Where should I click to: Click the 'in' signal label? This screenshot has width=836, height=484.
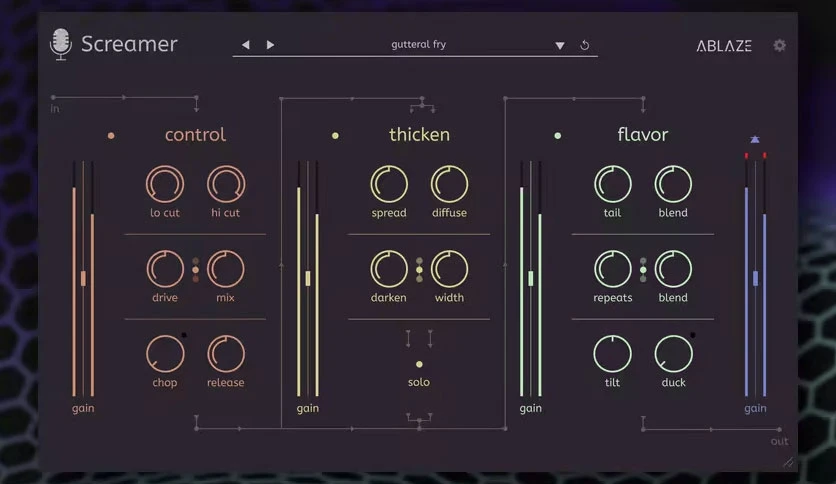coord(55,109)
